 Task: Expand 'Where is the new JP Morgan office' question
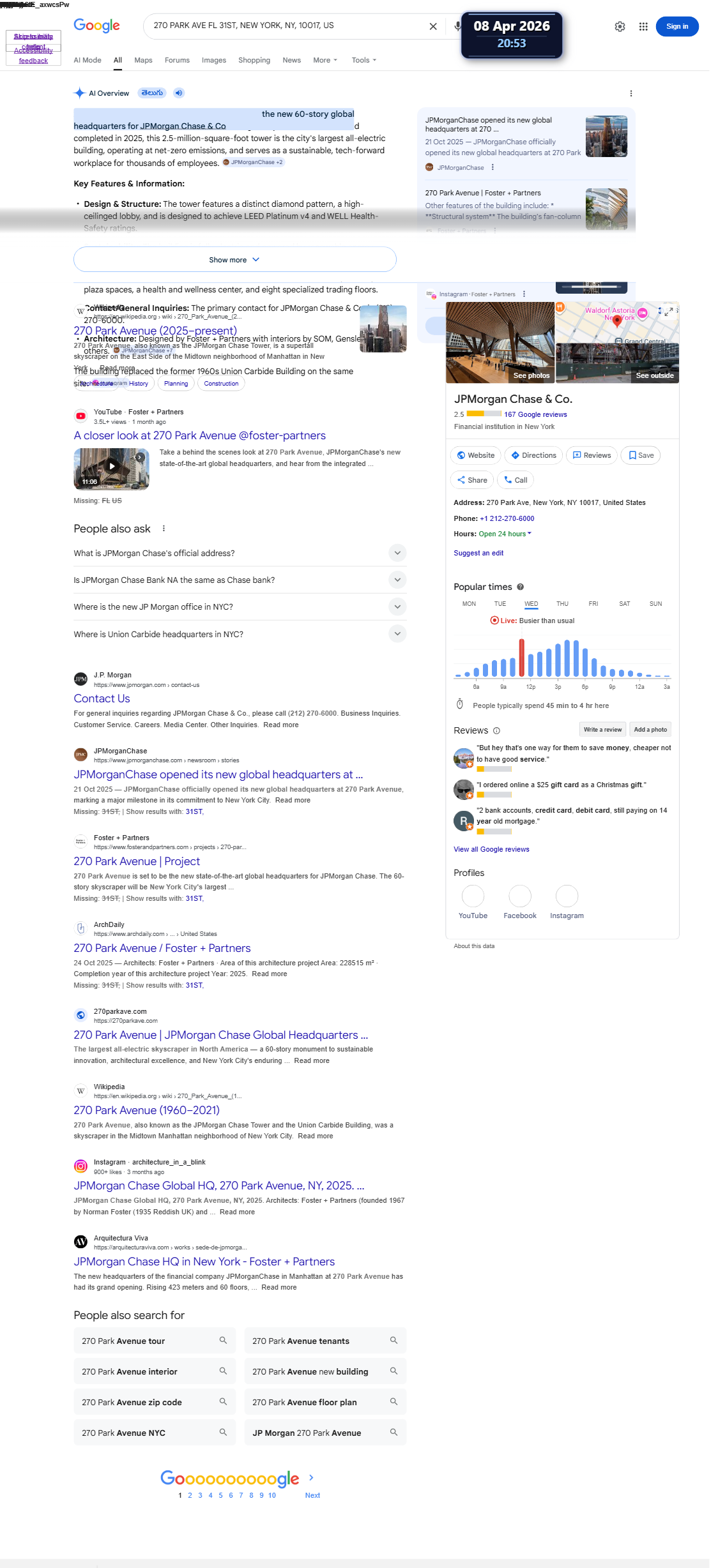pyautogui.click(x=240, y=607)
